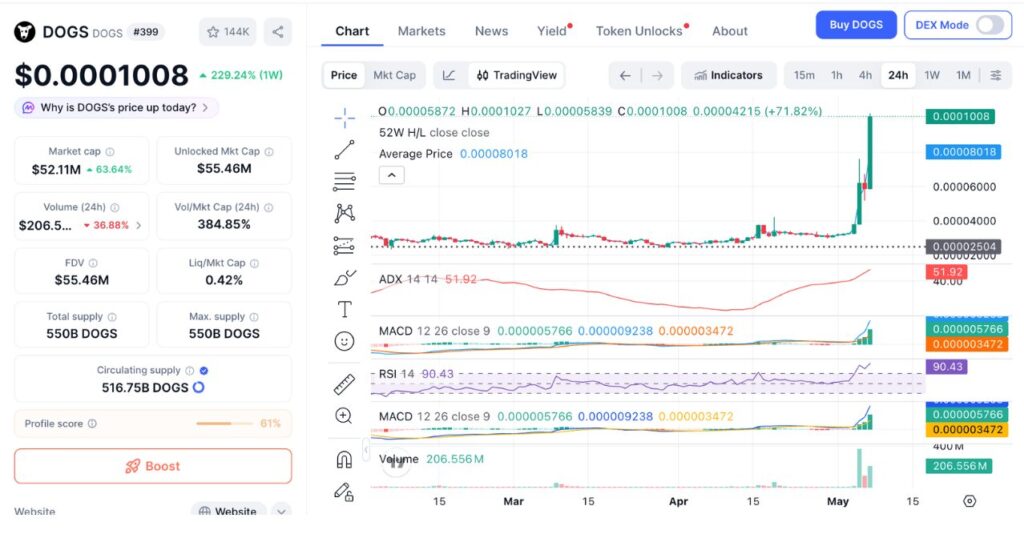The image size is (1024, 538).
Task: Open chart settings sliders icon
Action: click(x=995, y=75)
